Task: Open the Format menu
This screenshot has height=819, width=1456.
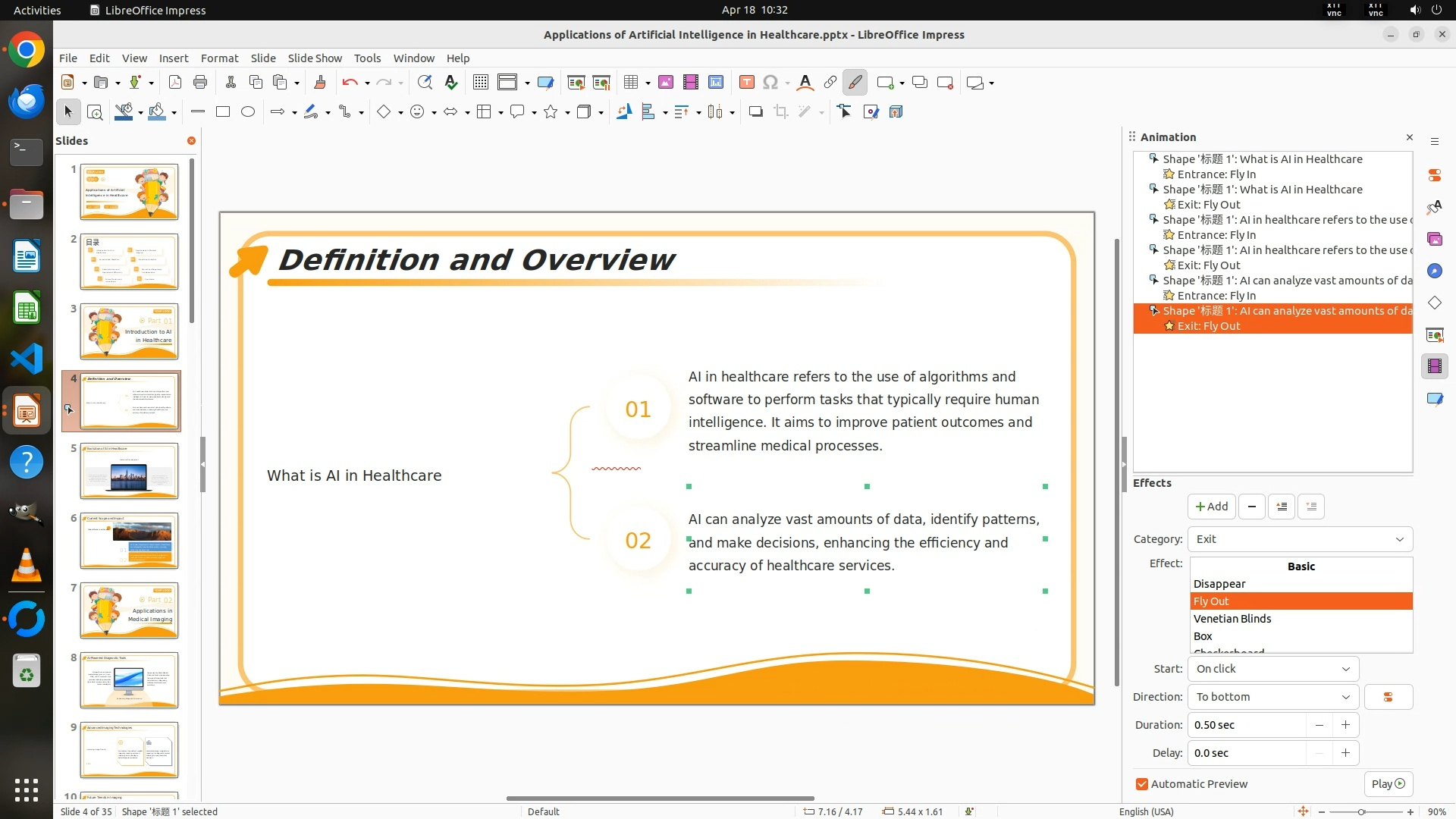Action: pos(219,58)
